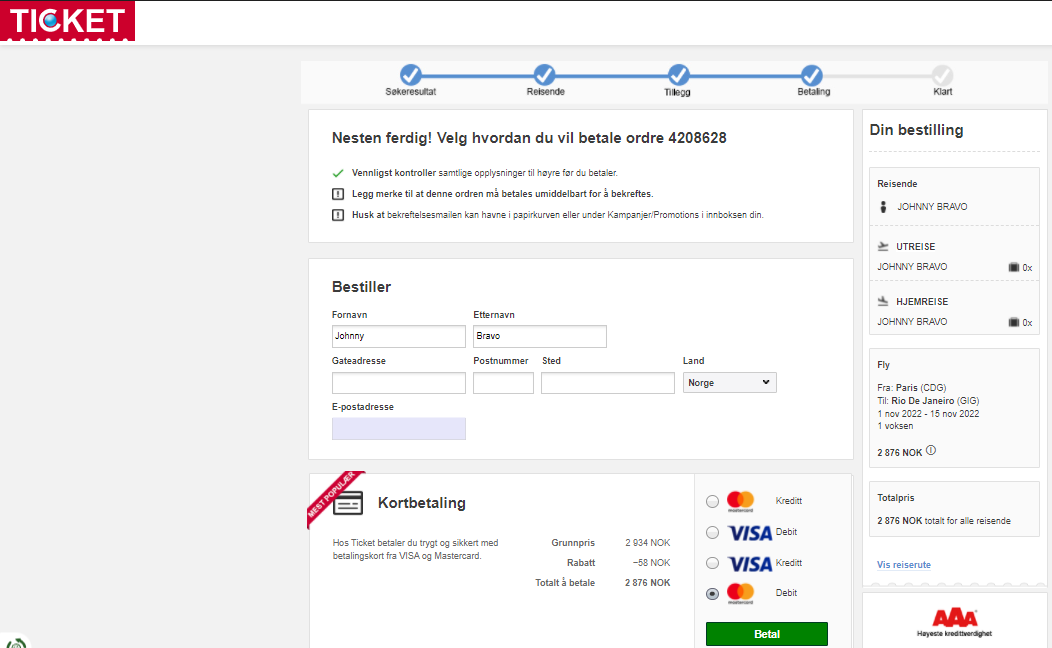Click the order heading with number 4208628
This screenshot has height=648, width=1052.
(529, 138)
